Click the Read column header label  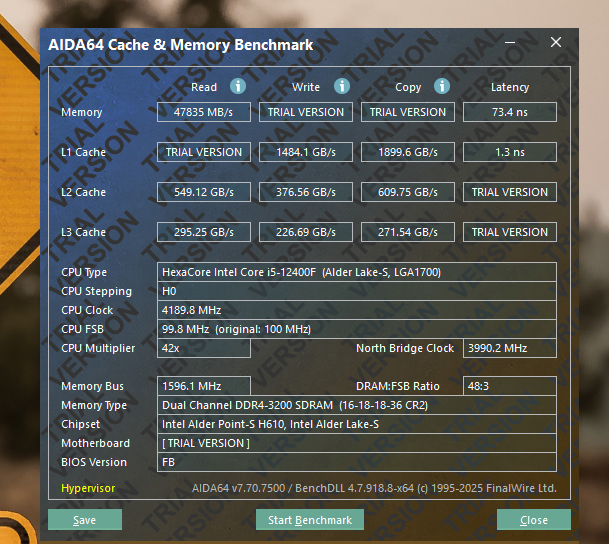coord(204,87)
